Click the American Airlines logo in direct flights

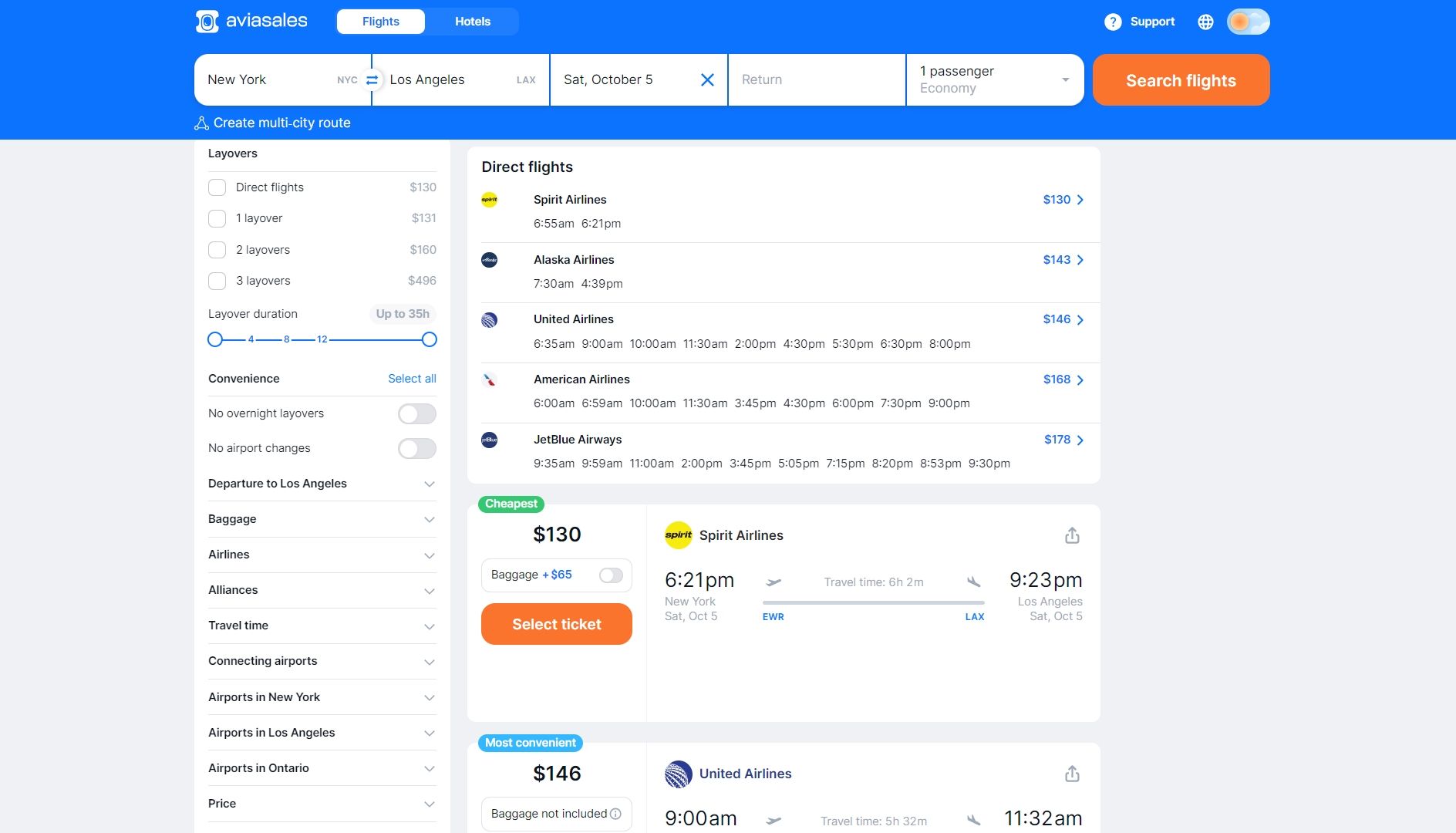[x=489, y=379]
